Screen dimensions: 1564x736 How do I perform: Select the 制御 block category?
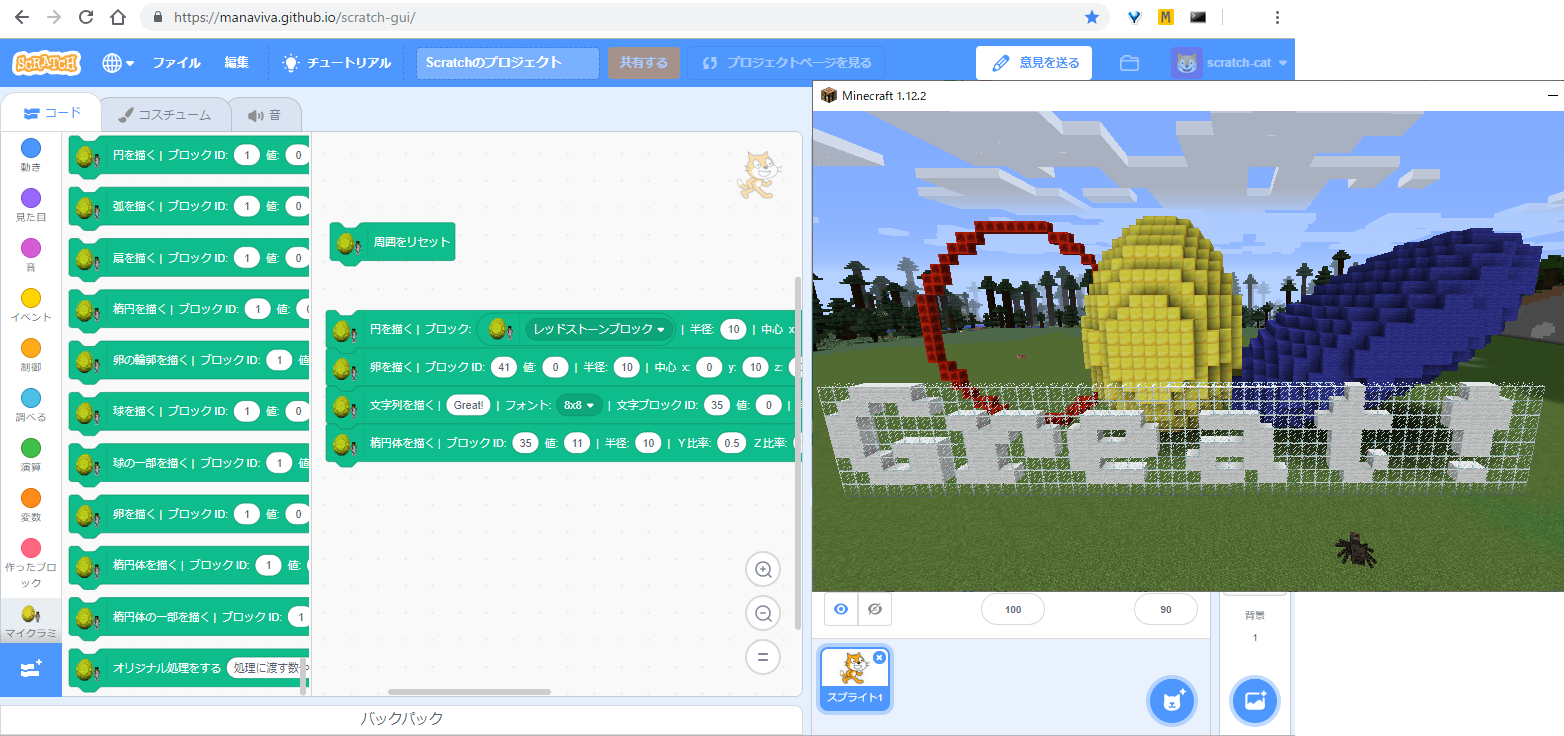pyautogui.click(x=31, y=356)
